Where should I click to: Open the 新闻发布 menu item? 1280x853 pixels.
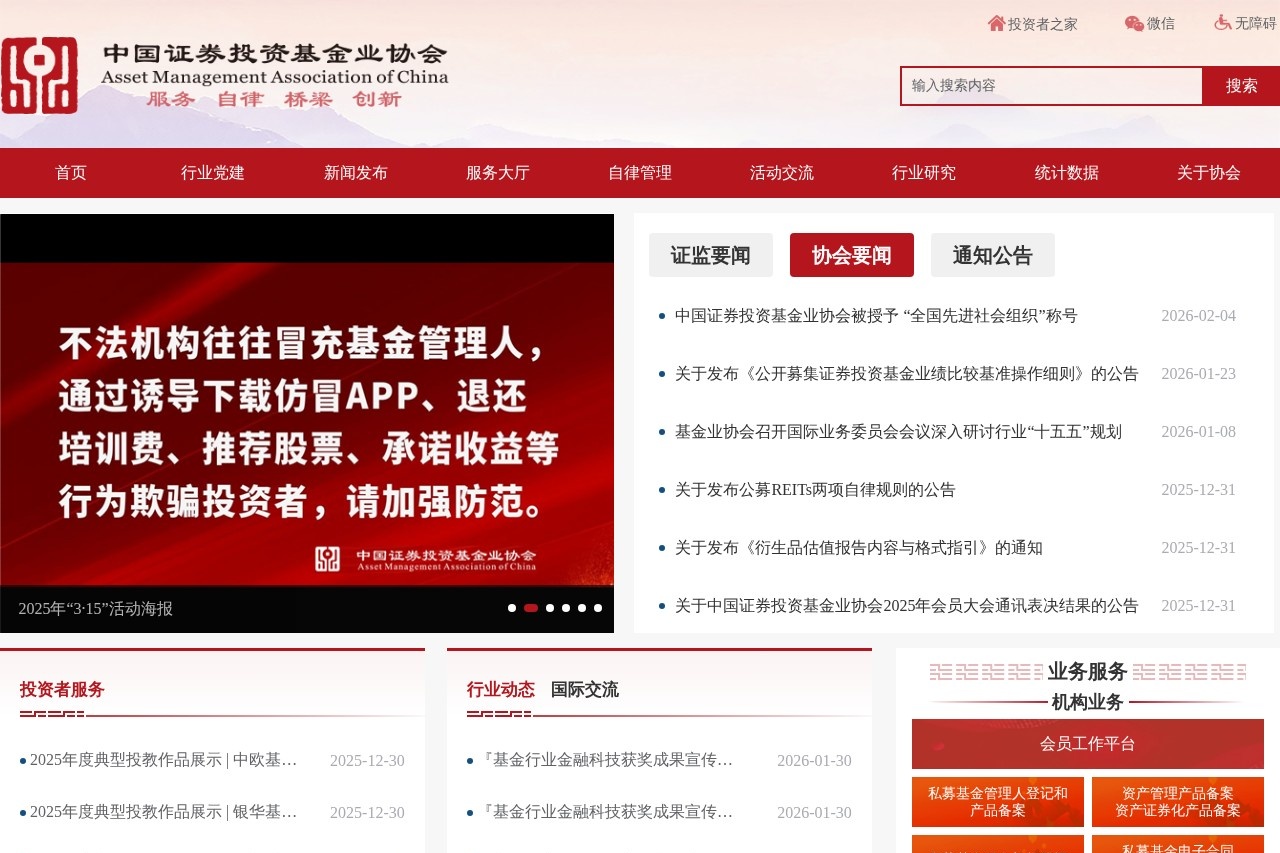click(x=356, y=173)
